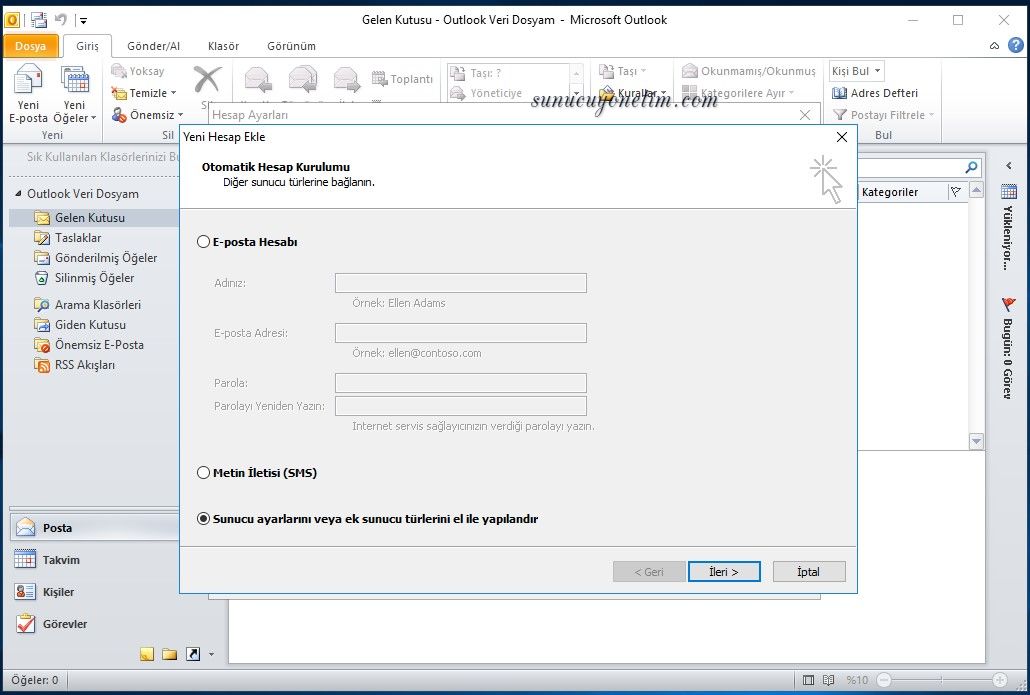Viewport: 1030px width, 695px height.
Task: Open the quick access toolbar customize arrow
Action: click(83, 20)
